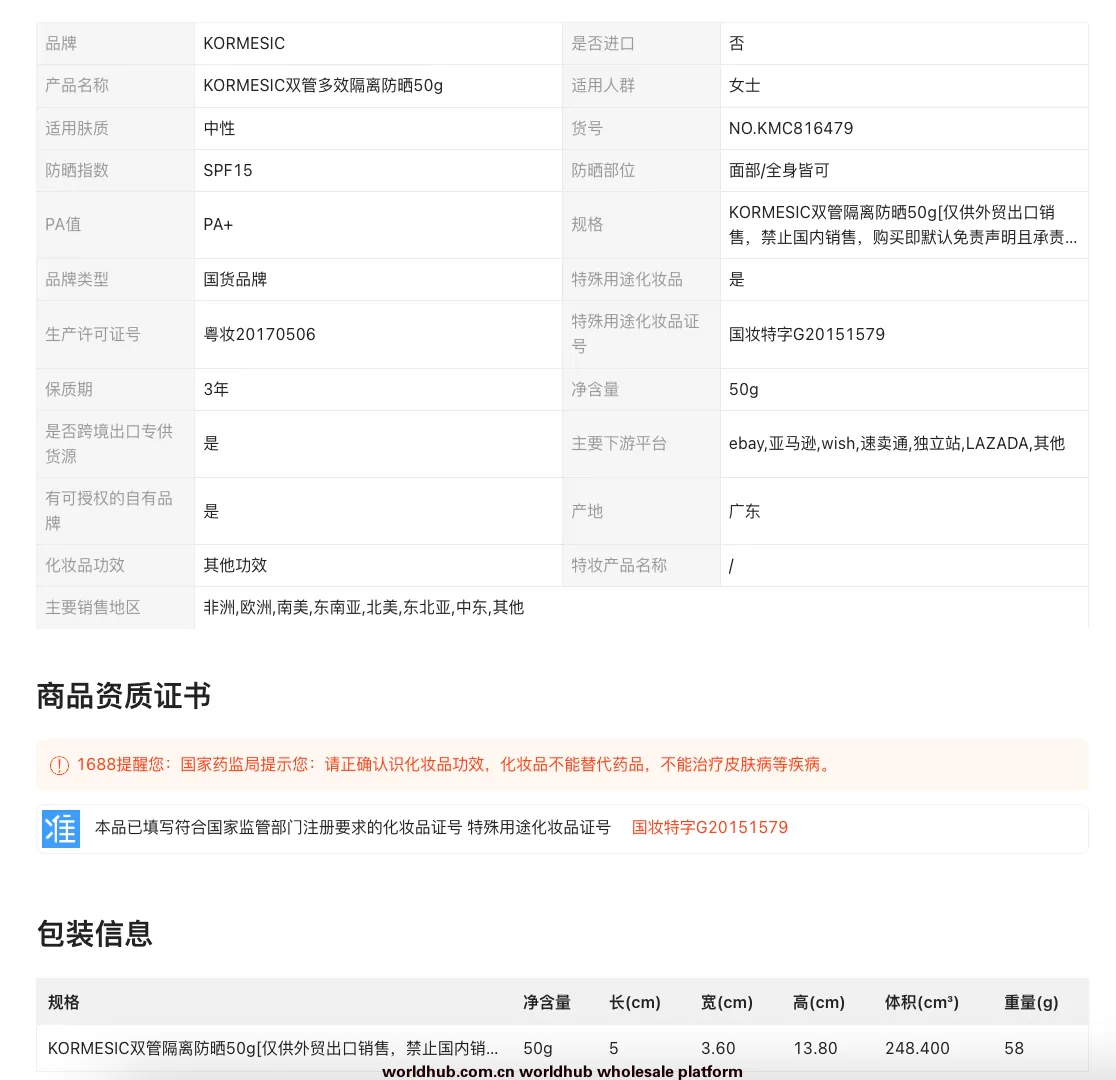This screenshot has height=1080, width=1116.
Task: Click the volume value 248.400
Action: pyautogui.click(x=917, y=1048)
